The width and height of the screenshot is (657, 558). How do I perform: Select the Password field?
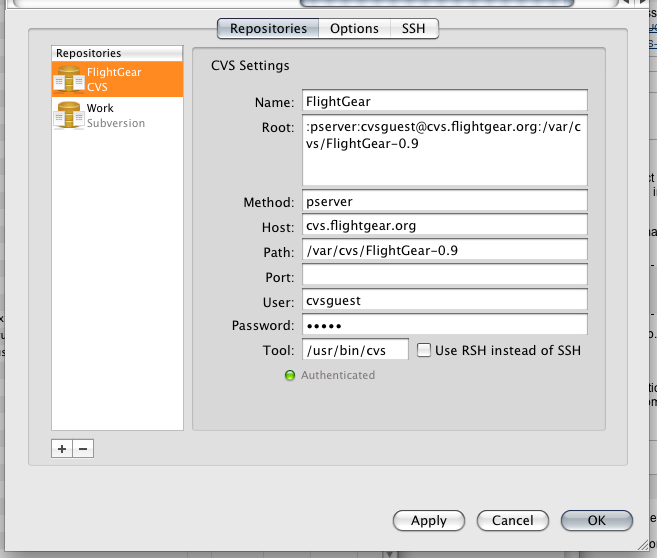point(443,325)
